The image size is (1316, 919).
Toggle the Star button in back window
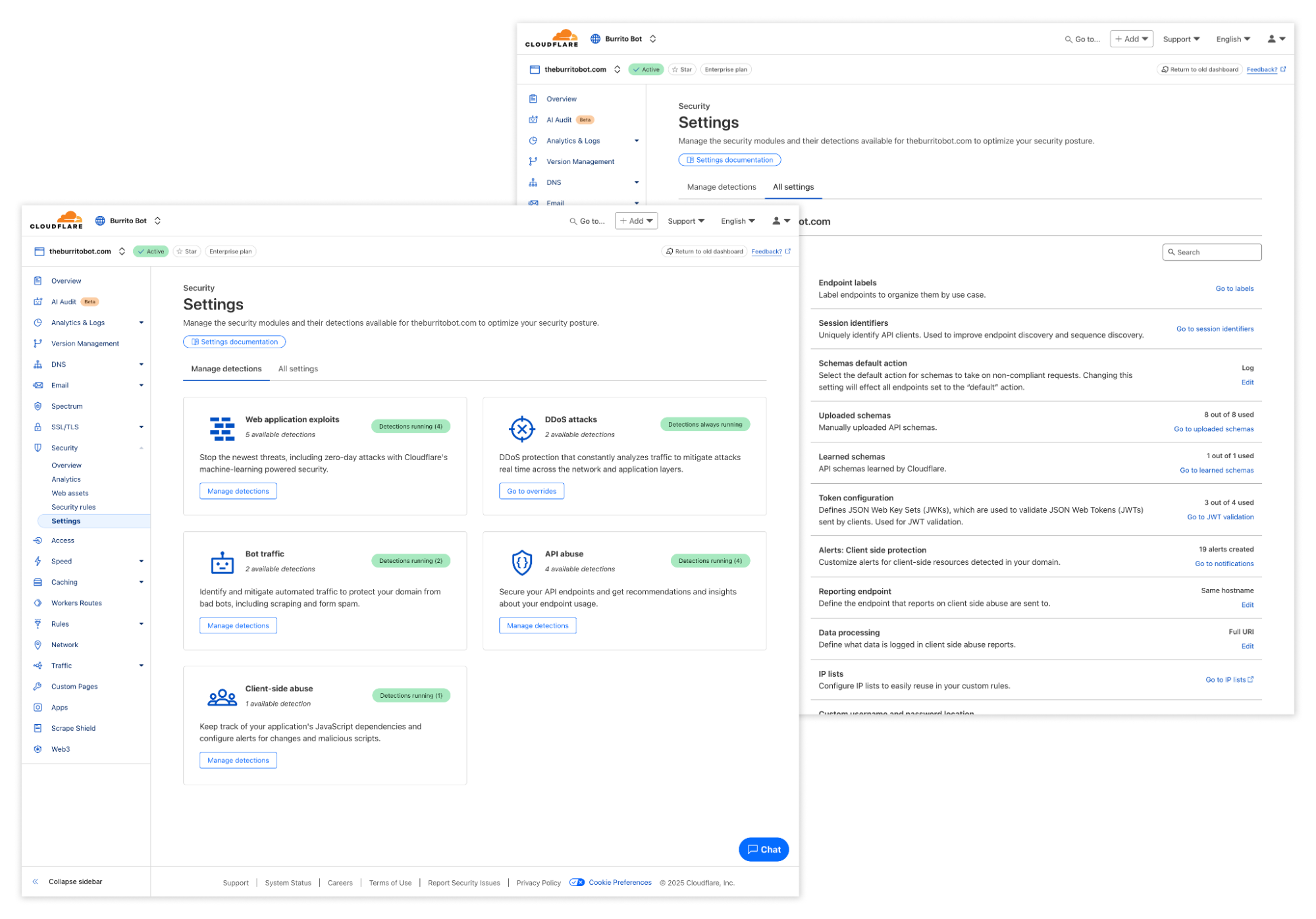pos(682,70)
